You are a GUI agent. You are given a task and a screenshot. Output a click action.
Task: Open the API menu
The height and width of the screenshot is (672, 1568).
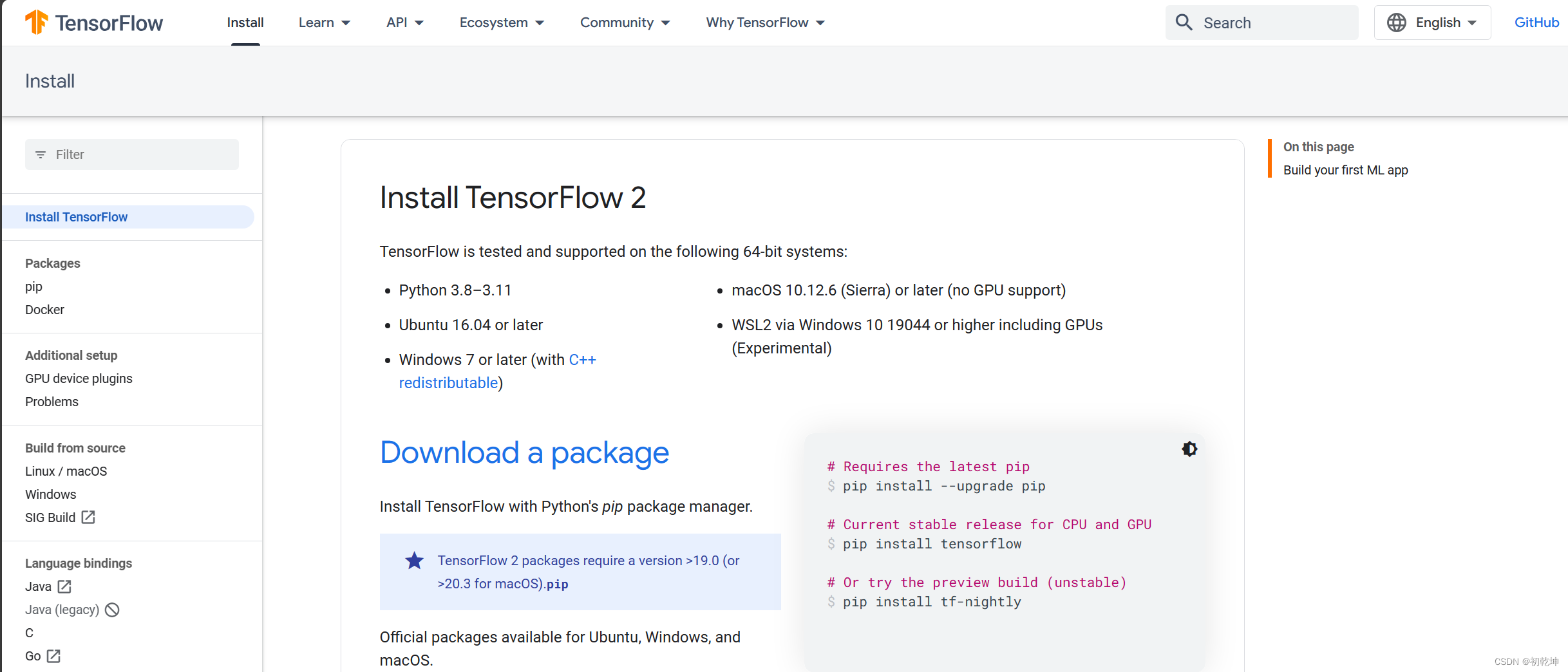tap(404, 22)
